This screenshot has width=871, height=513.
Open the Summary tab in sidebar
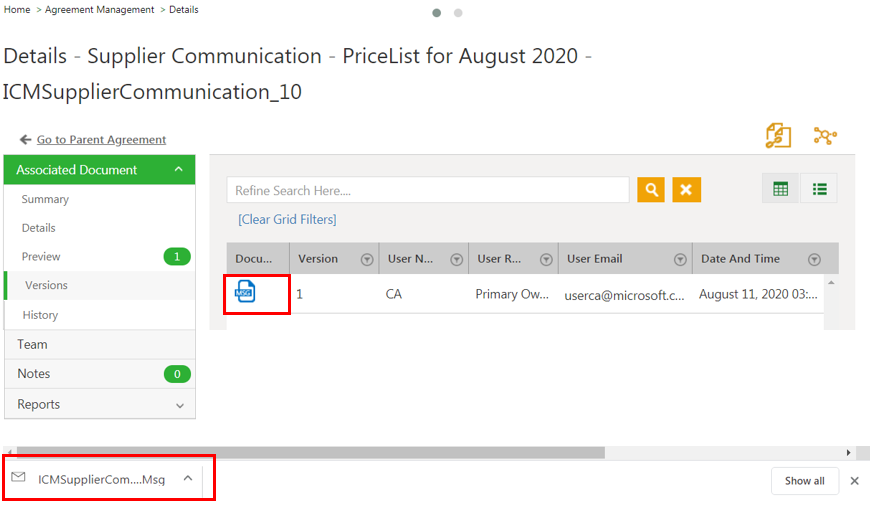click(46, 200)
